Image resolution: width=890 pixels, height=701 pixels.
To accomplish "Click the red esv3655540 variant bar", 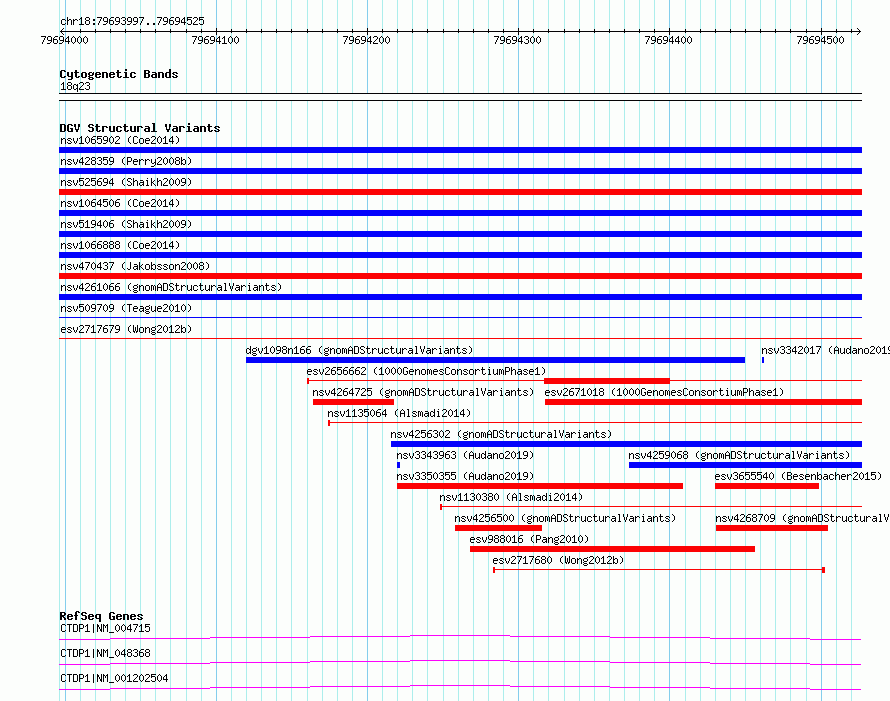I will click(767, 486).
